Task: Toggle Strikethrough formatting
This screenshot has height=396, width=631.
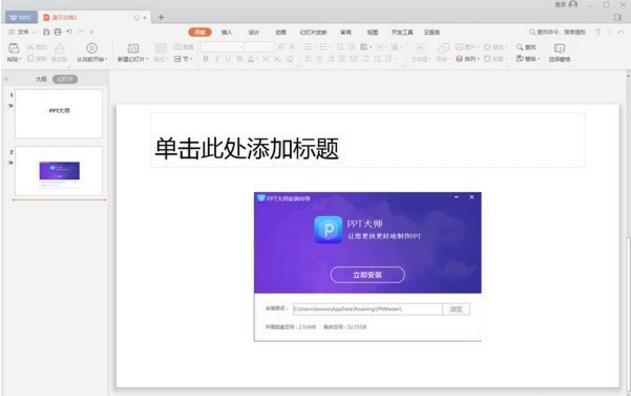Action: [x=239, y=59]
